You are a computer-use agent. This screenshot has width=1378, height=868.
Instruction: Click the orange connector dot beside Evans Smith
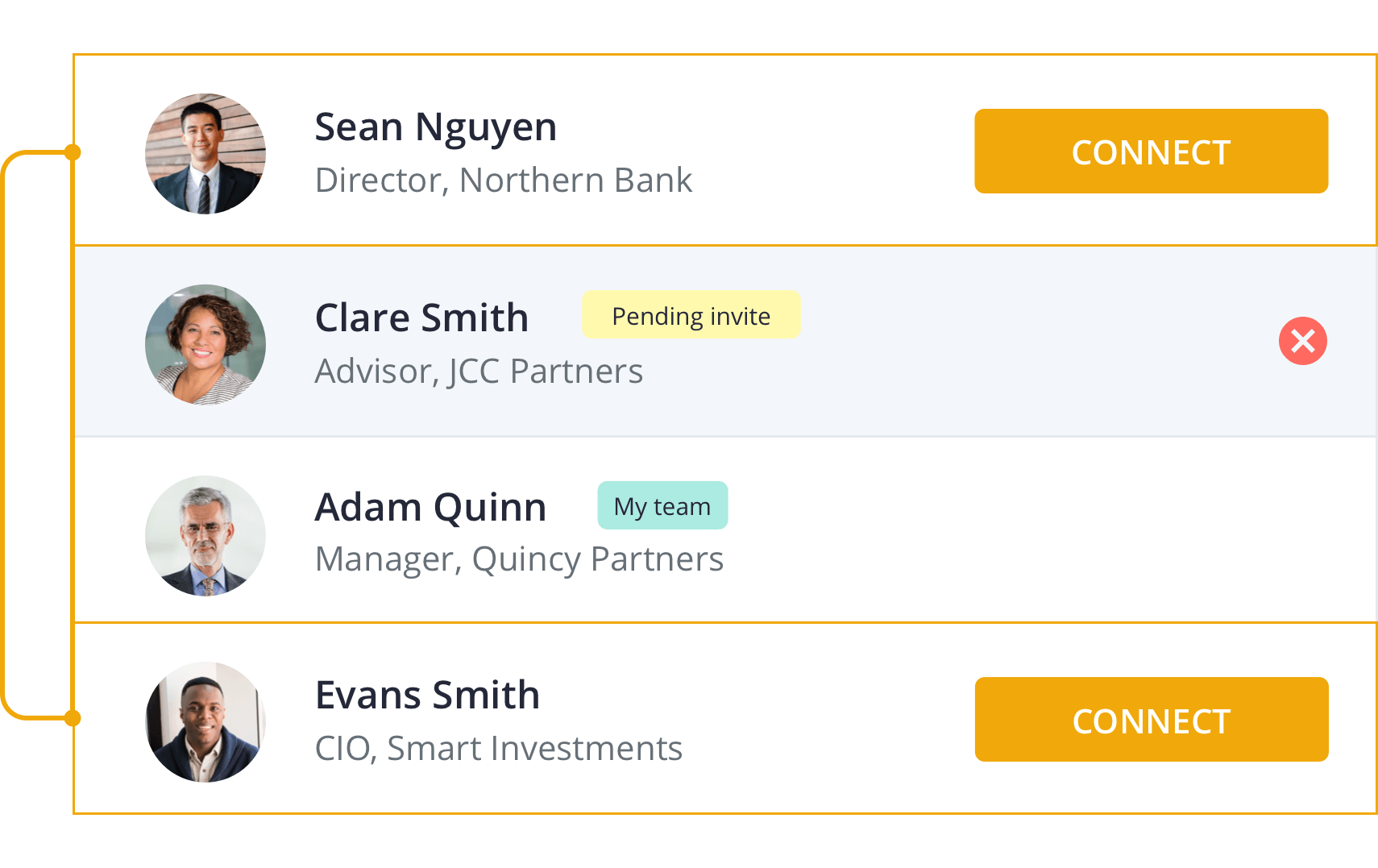pyautogui.click(x=73, y=718)
